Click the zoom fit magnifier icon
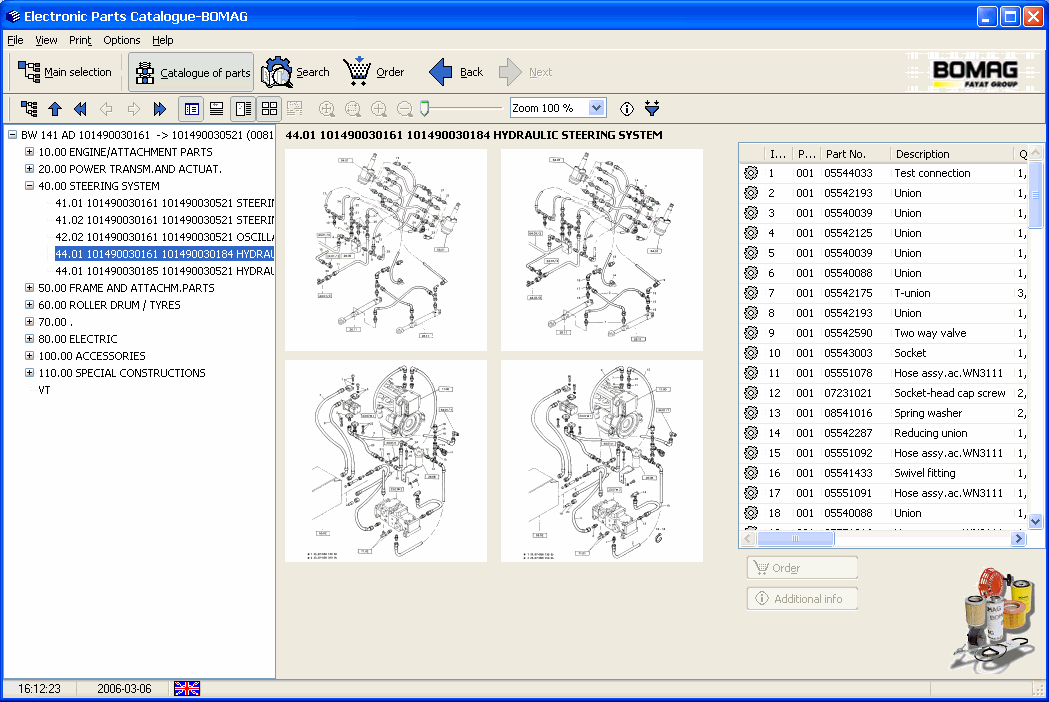The height and width of the screenshot is (702, 1049). coord(326,108)
